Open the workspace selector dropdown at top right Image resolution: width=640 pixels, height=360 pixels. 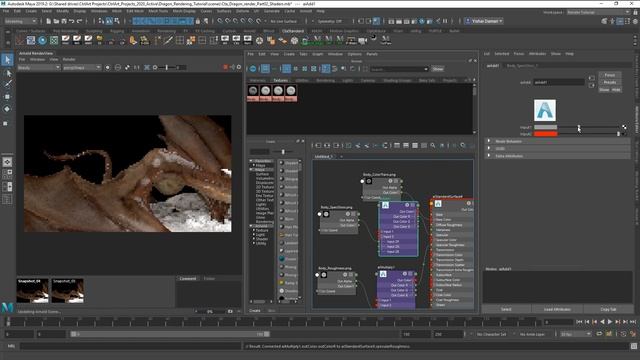(599, 12)
